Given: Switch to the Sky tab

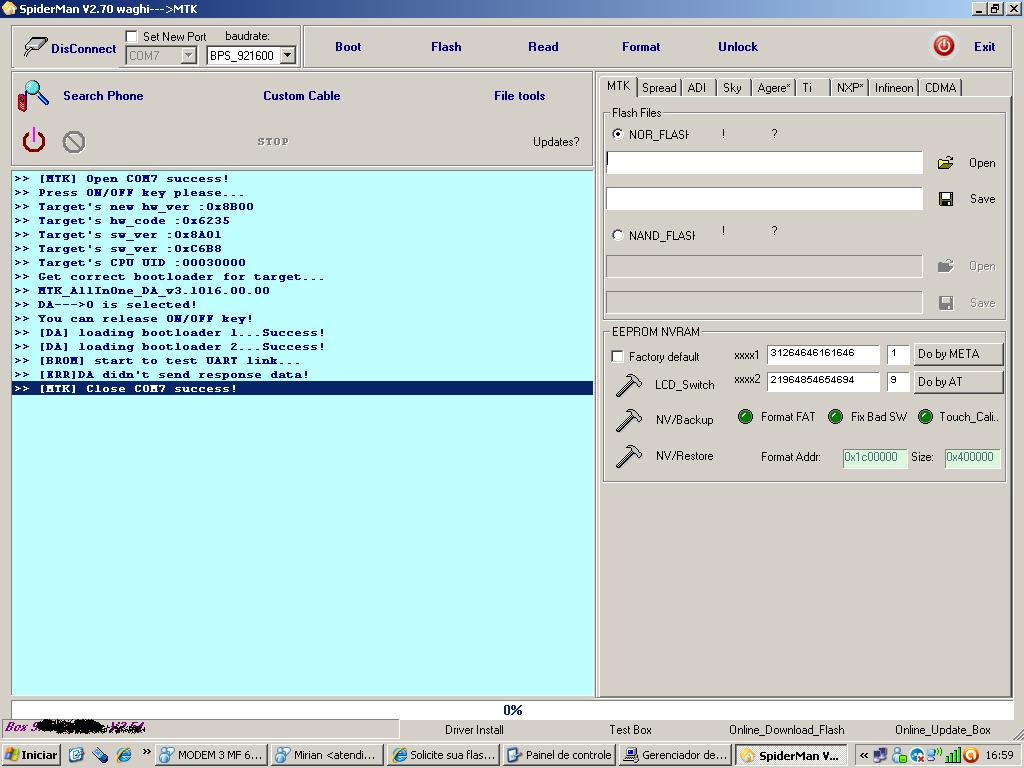Looking at the screenshot, I should point(732,88).
